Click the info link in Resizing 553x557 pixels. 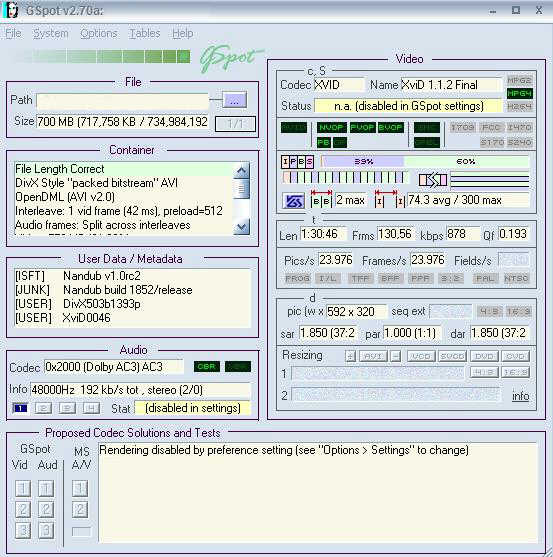point(520,396)
